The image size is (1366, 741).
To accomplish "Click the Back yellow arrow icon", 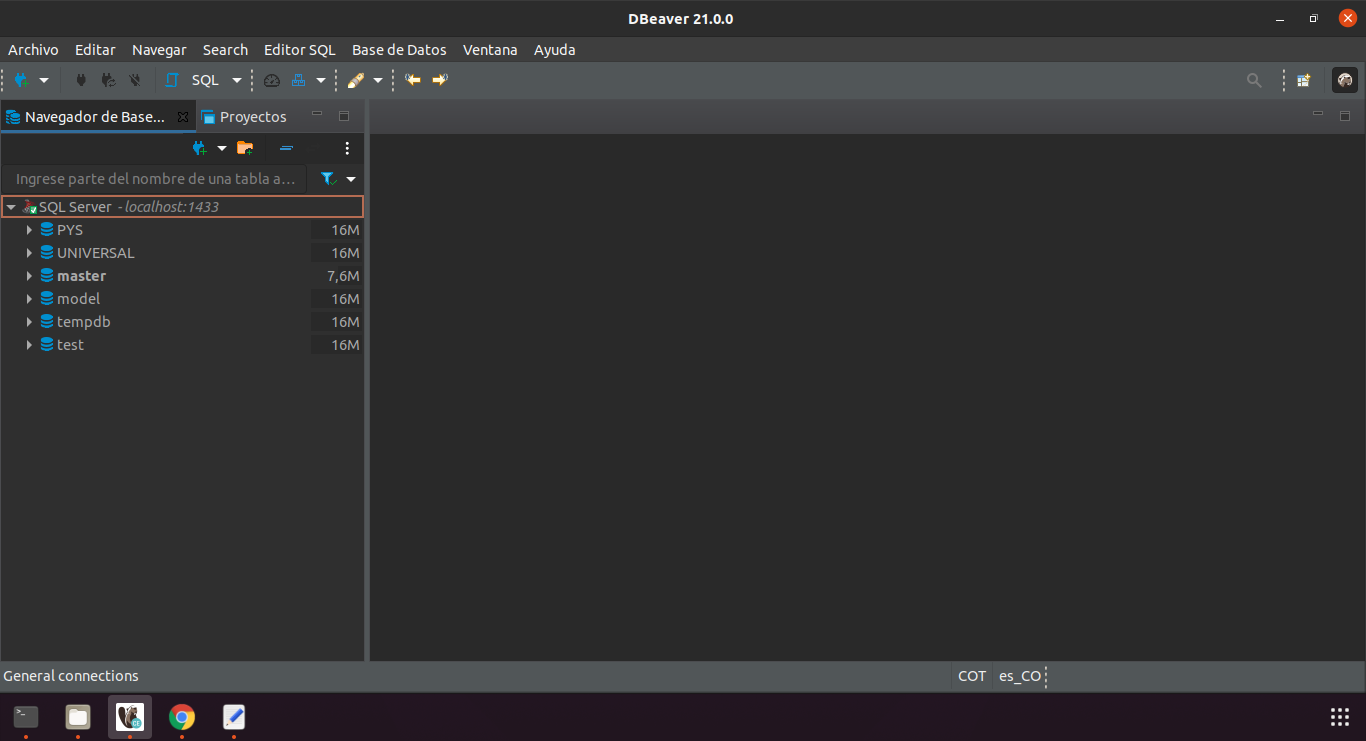I will 412,80.
